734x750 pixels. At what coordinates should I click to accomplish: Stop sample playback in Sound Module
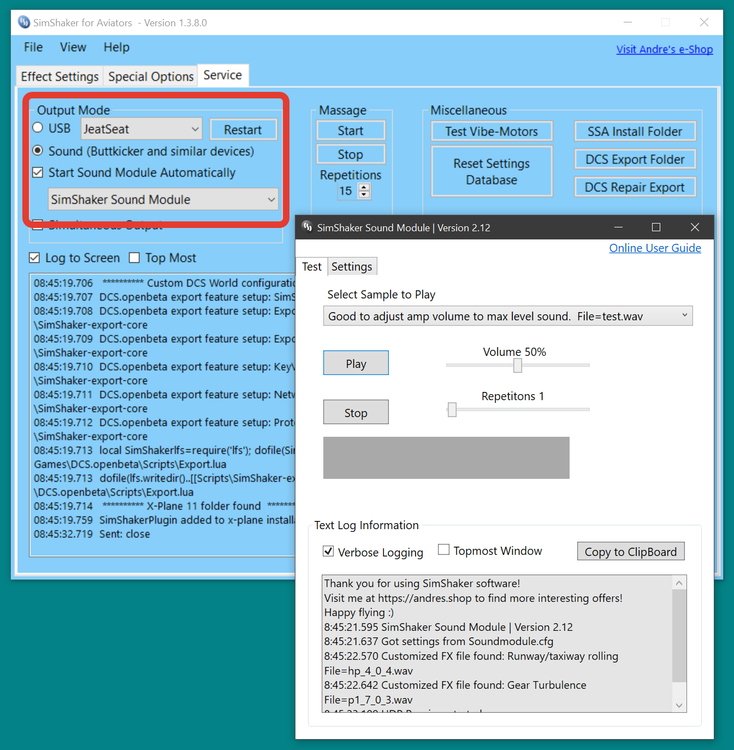pyautogui.click(x=356, y=412)
